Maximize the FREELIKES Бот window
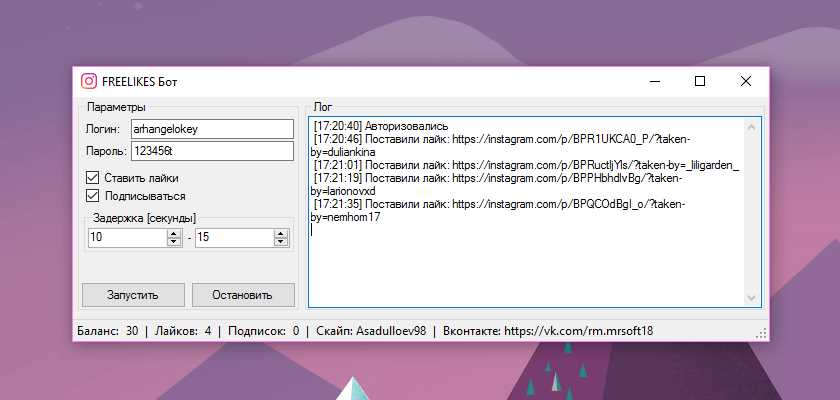This screenshot has width=840, height=400. pos(700,81)
